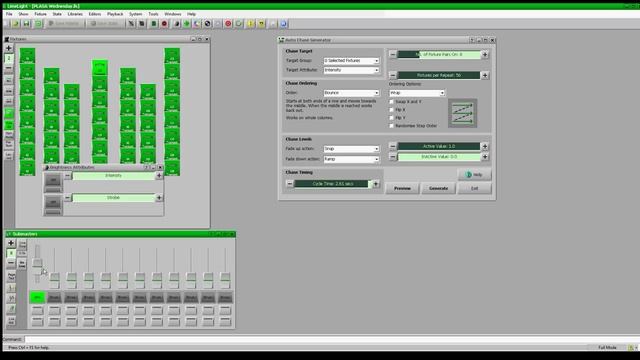
Task: Open the Fade up action dropdown
Action: (351, 149)
